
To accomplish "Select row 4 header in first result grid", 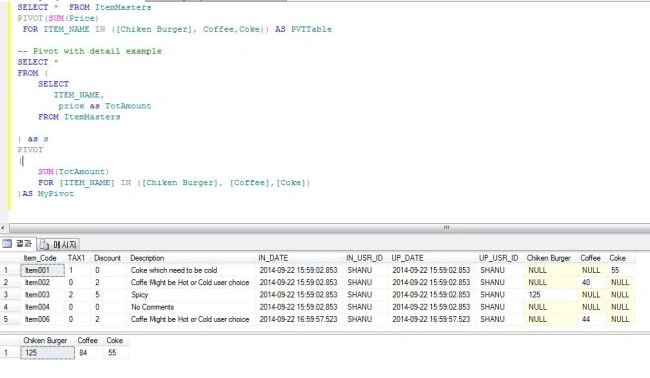I will coord(10,307).
